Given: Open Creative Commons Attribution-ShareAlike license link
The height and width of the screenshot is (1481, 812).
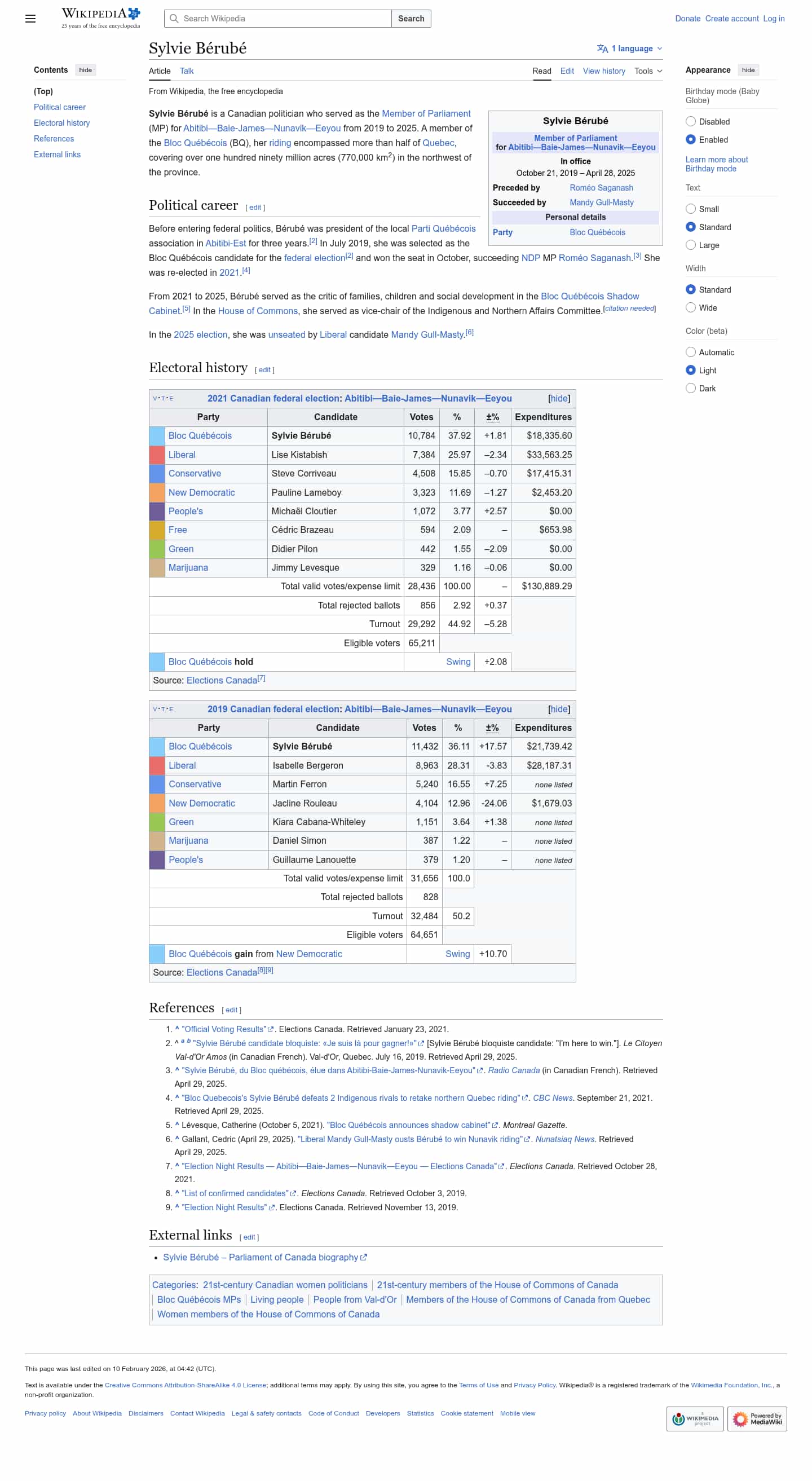Looking at the screenshot, I should 186,1385.
